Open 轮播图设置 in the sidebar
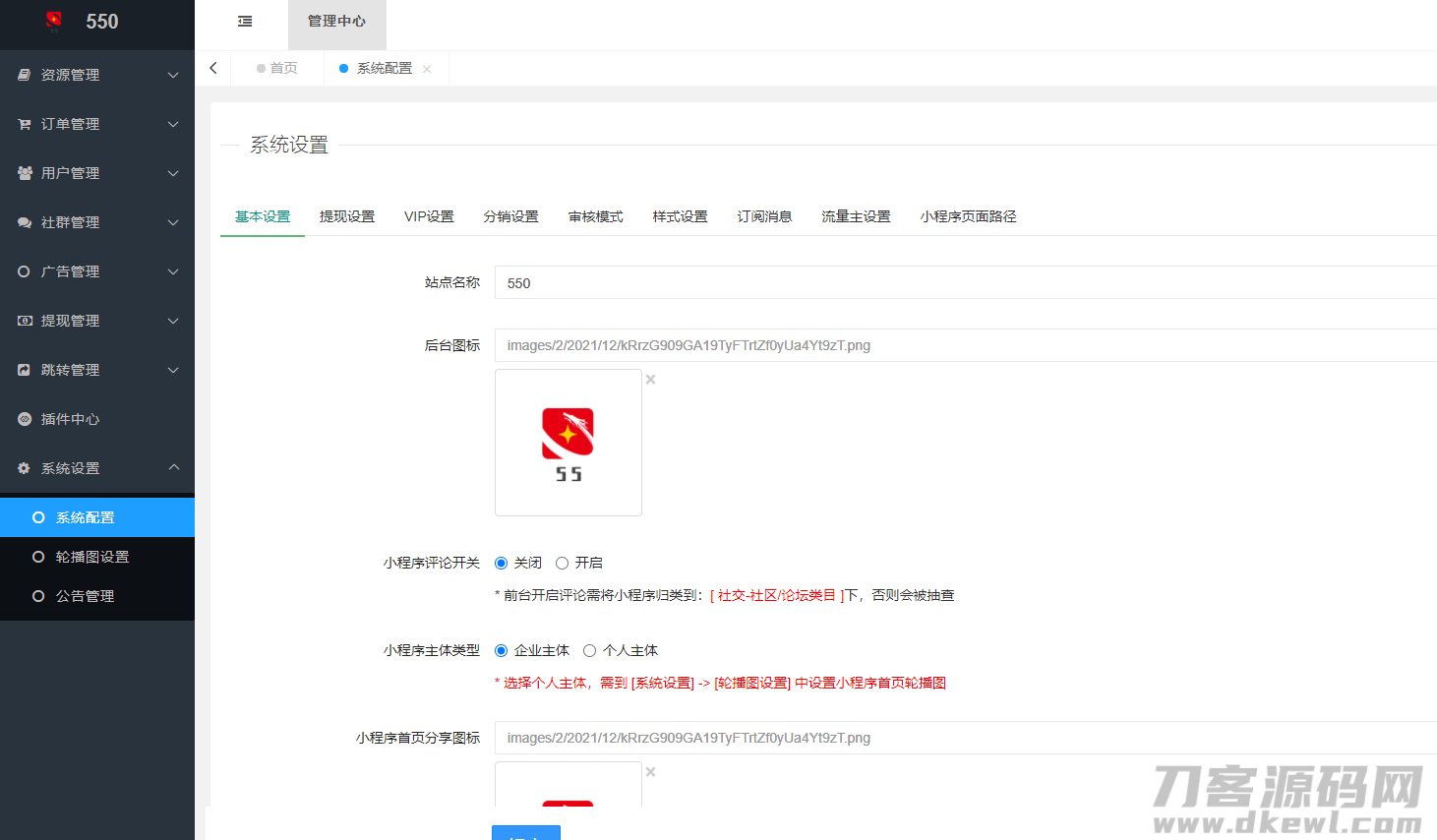Image resolution: width=1437 pixels, height=840 pixels. pyautogui.click(x=92, y=557)
